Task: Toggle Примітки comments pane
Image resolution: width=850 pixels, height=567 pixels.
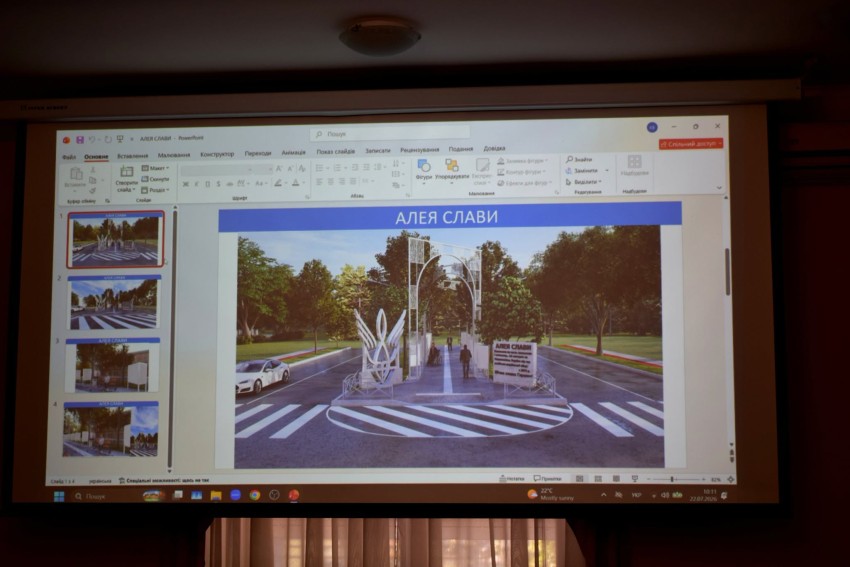Action: click(x=548, y=479)
